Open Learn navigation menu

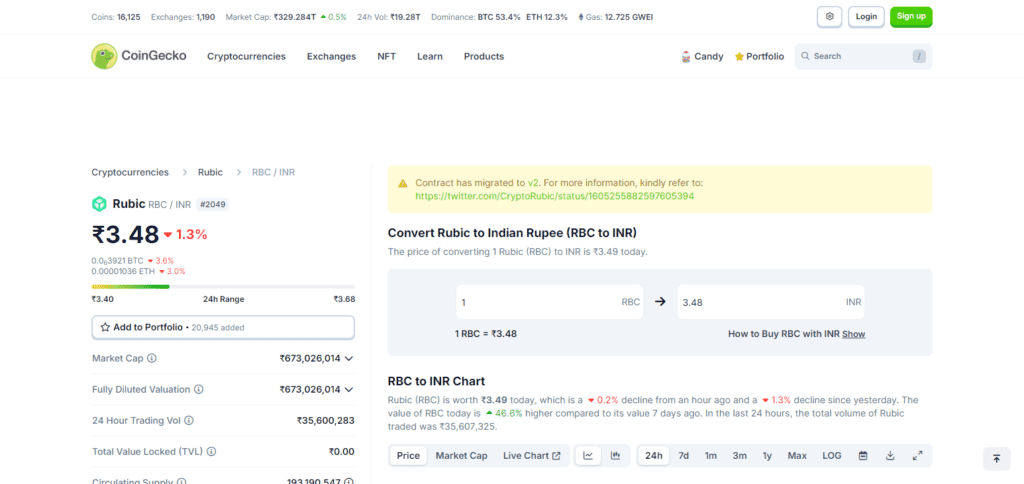(x=430, y=57)
